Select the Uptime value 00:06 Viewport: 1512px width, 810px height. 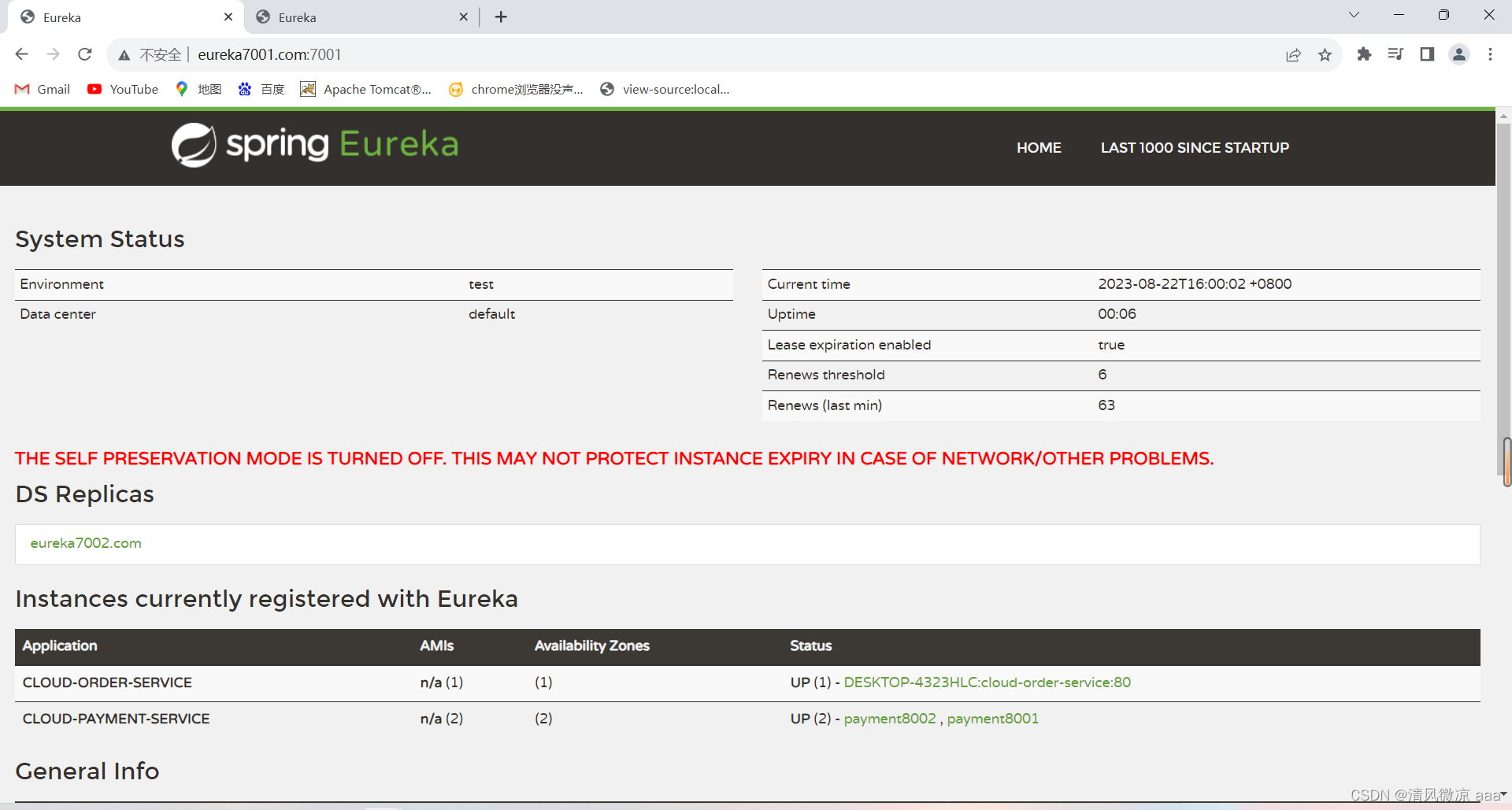click(x=1117, y=314)
